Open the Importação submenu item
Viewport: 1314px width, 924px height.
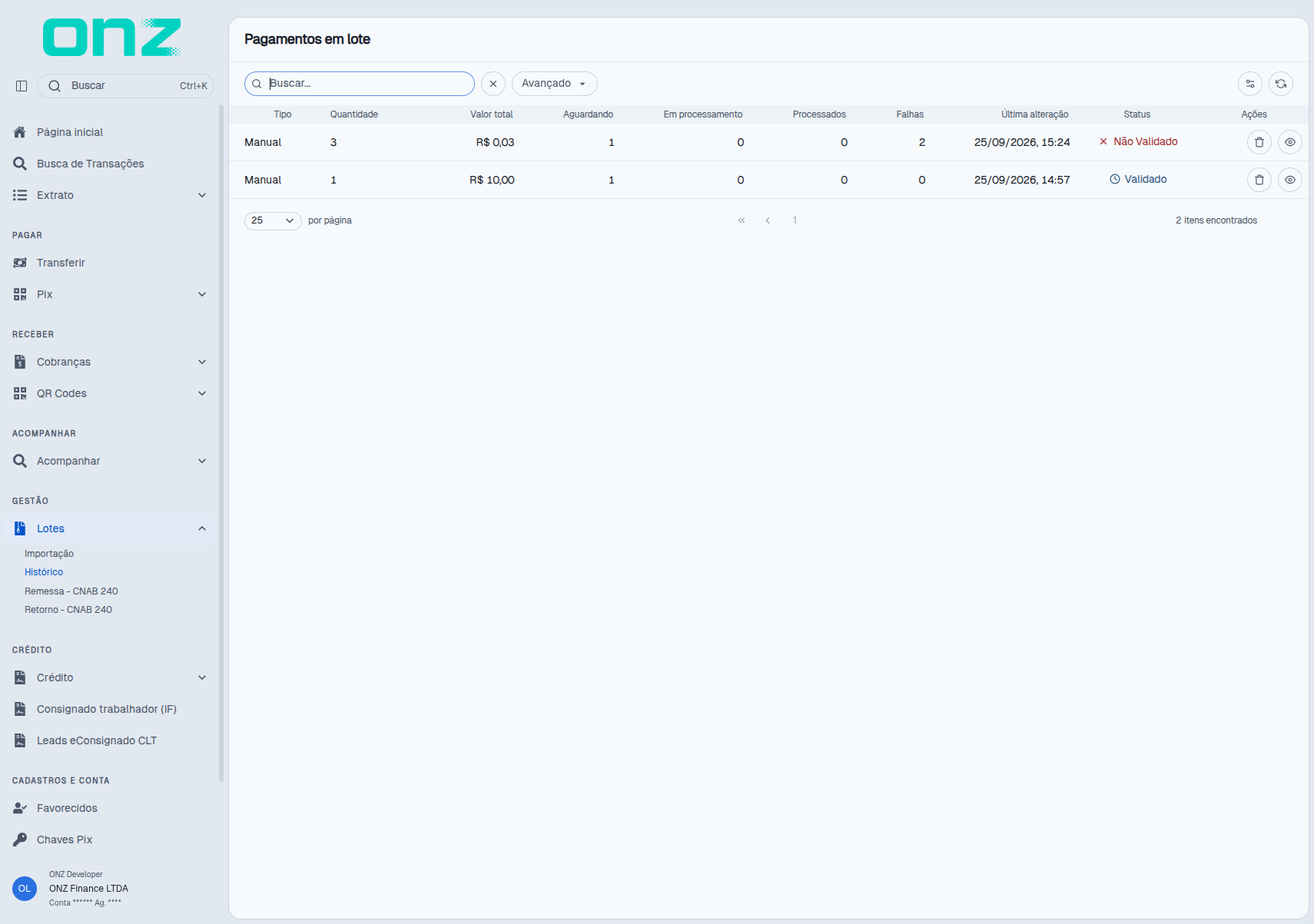(49, 554)
